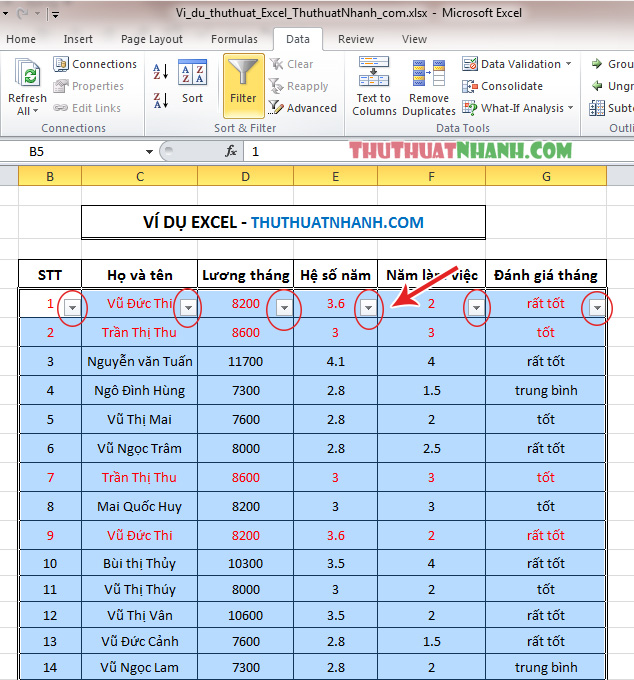Clear the applied filter
The image size is (634, 680).
[291, 64]
